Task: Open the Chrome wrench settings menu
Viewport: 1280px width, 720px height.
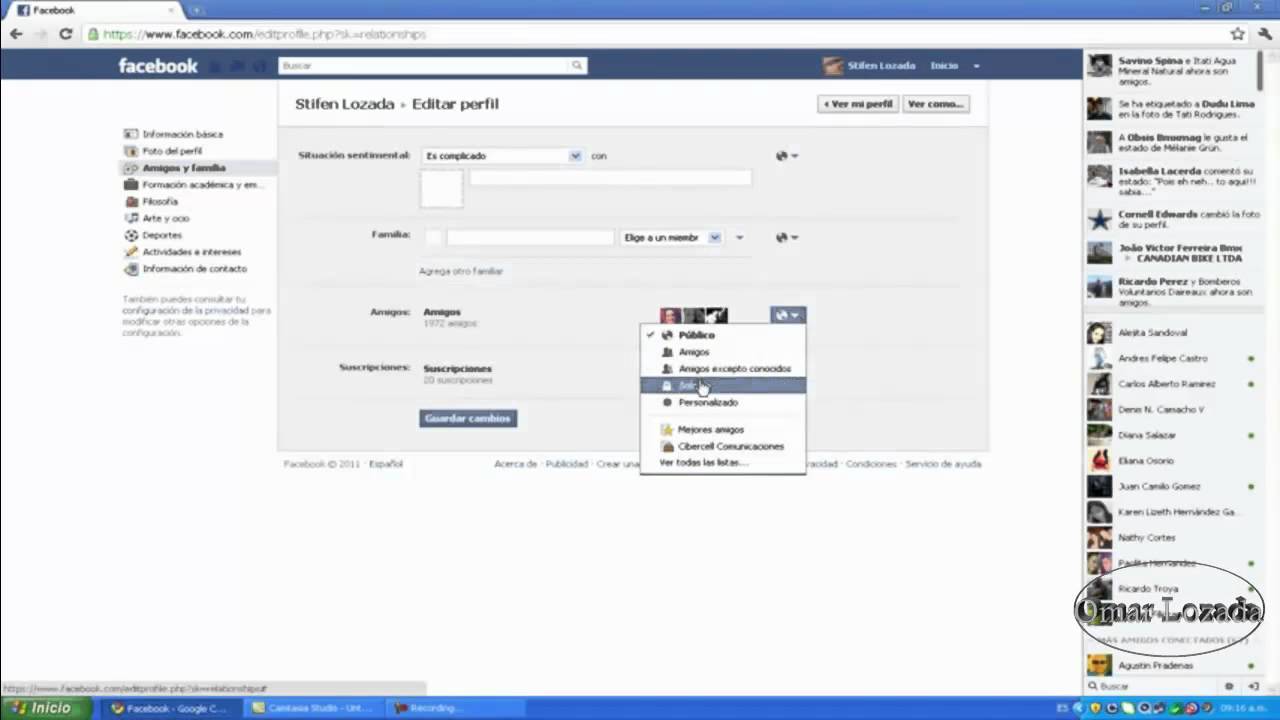Action: pos(1265,34)
